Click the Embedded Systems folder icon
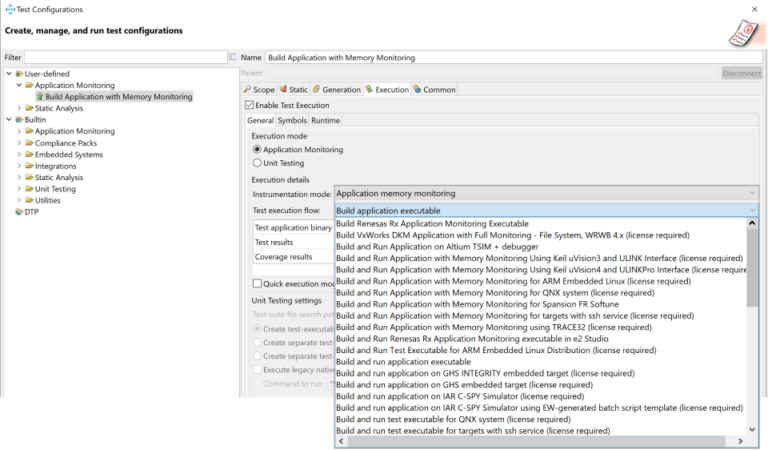The width and height of the screenshot is (768, 450). (29, 154)
